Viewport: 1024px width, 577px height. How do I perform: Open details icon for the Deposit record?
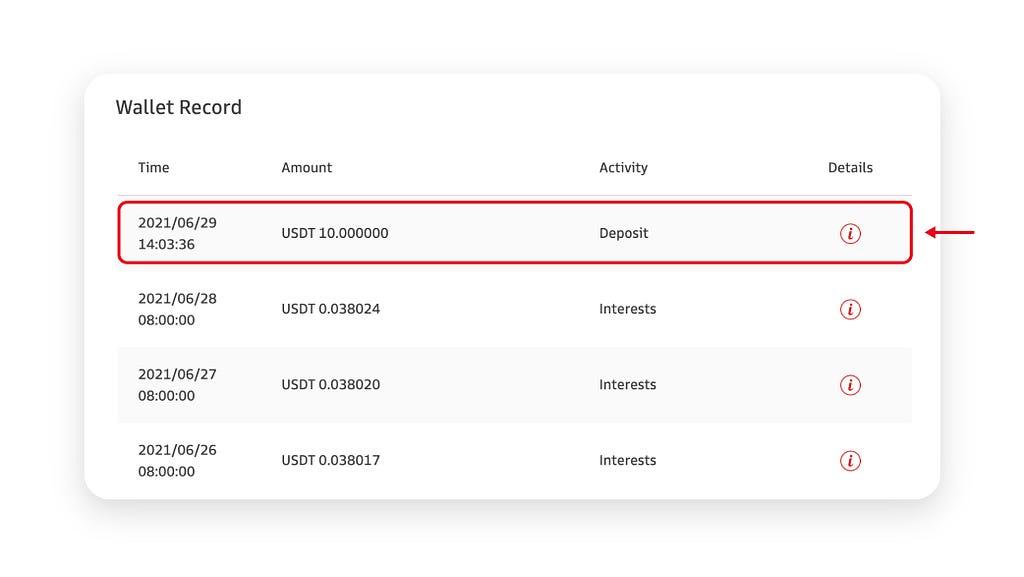(850, 233)
